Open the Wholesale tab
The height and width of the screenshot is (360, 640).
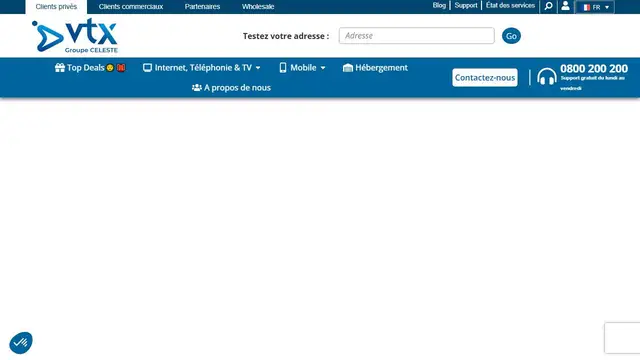tap(258, 7)
